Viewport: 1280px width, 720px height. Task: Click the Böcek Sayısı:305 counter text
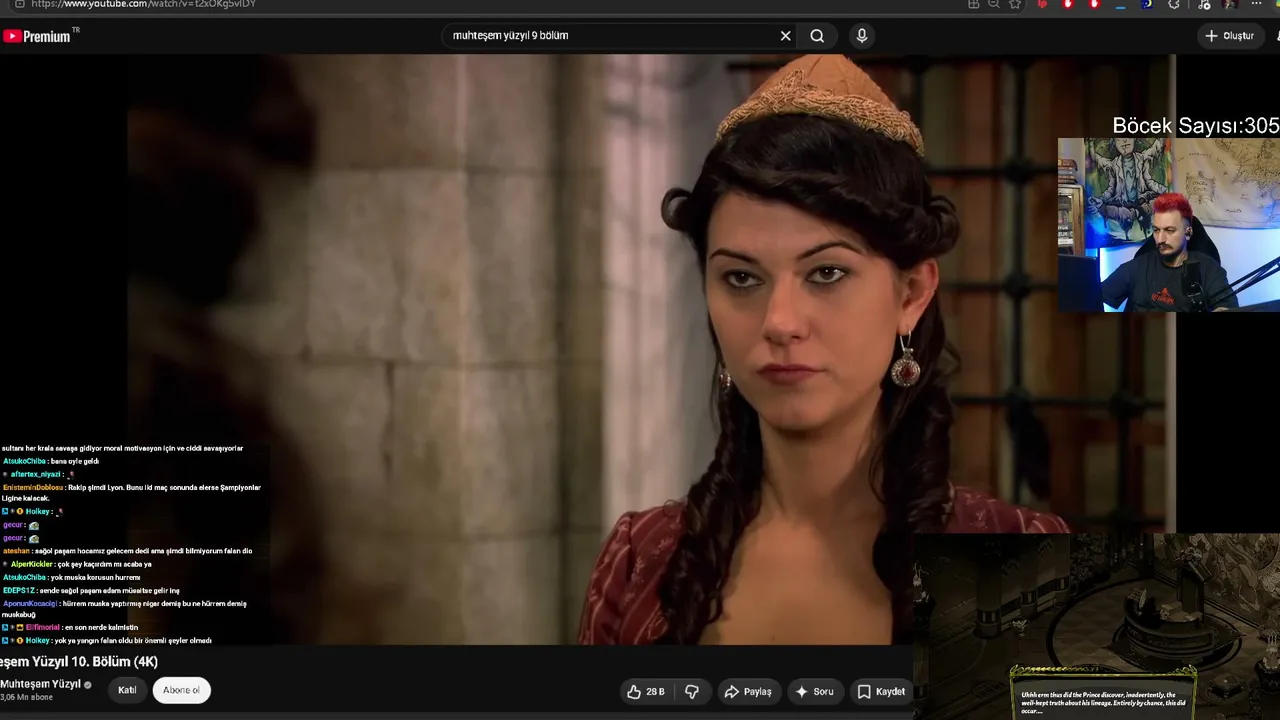[x=1196, y=126]
